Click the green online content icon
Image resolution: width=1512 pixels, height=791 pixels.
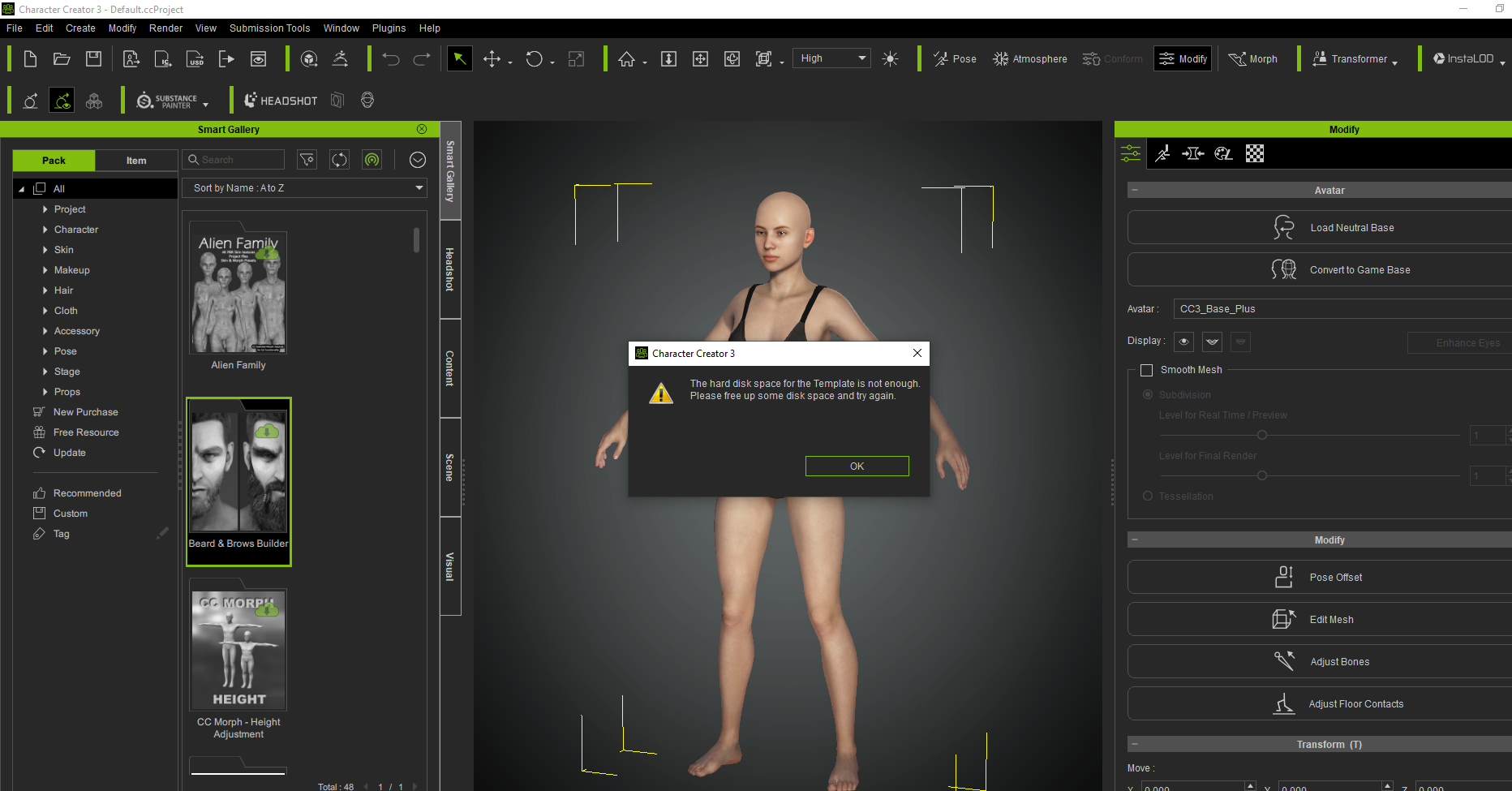[372, 160]
